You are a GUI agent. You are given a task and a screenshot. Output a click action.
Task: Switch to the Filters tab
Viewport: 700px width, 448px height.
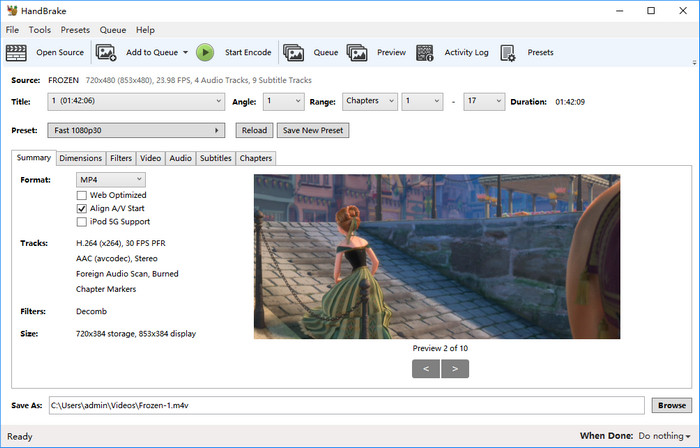[121, 158]
